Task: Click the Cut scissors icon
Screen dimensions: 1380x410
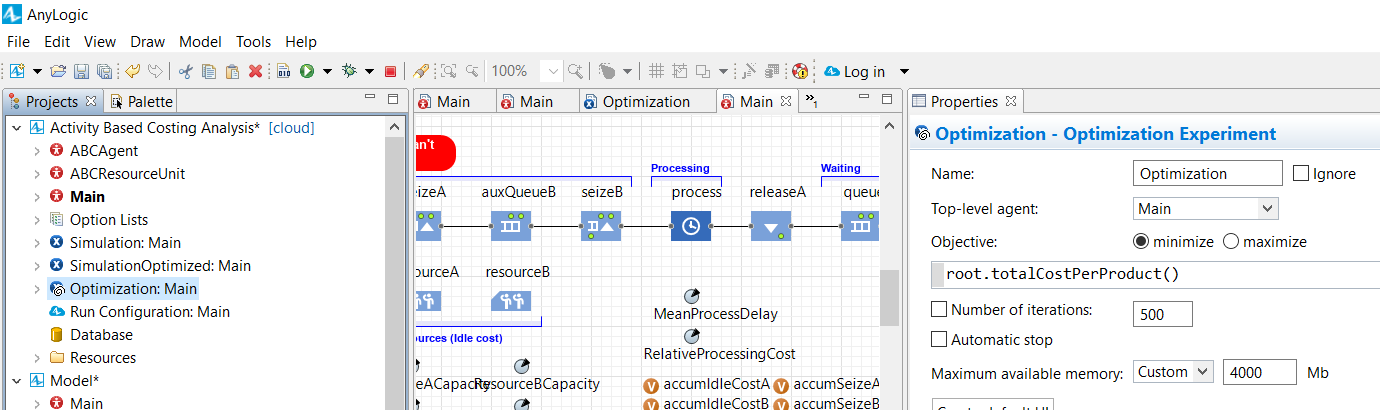Action: (x=186, y=71)
